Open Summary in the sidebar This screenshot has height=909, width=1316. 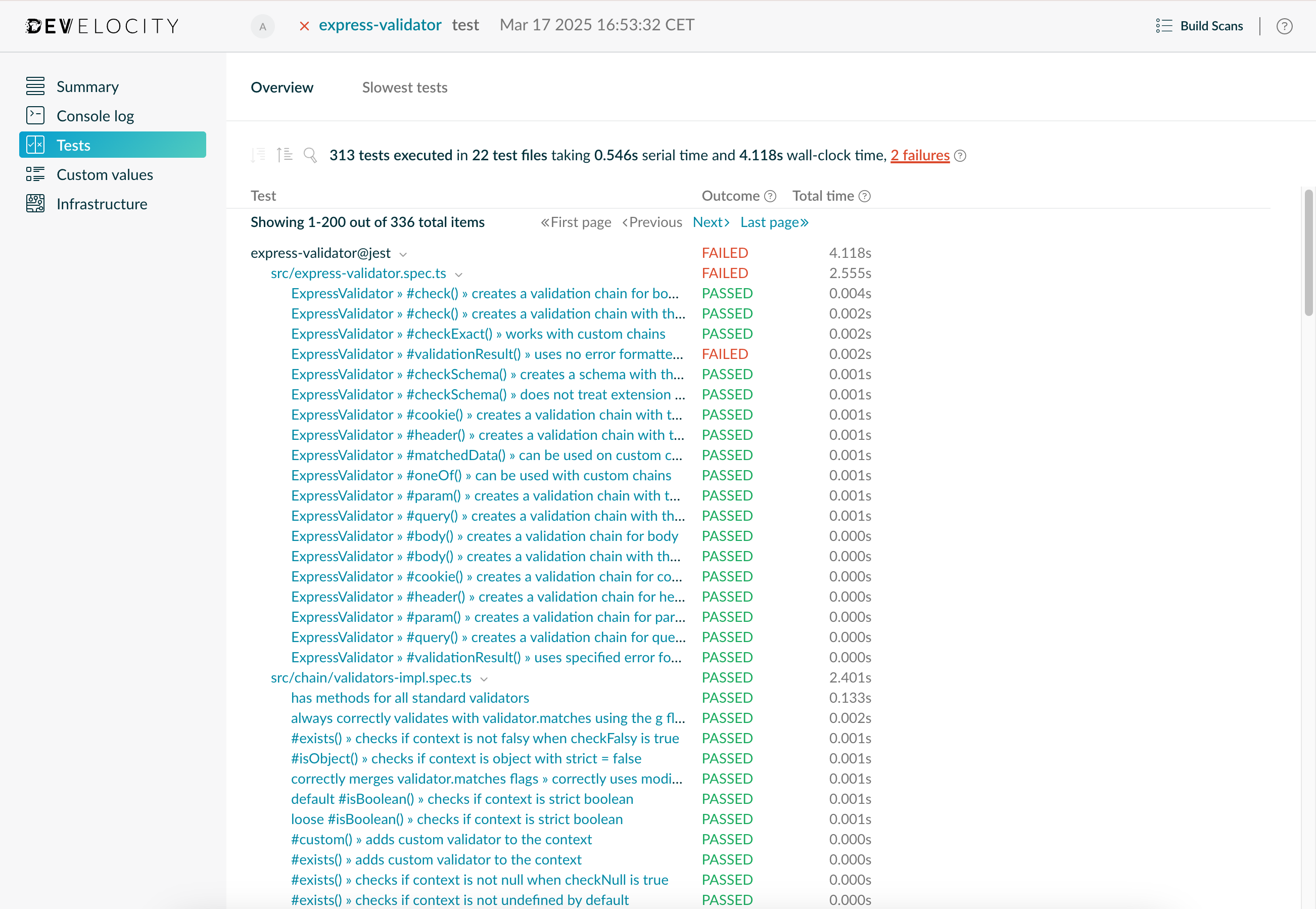tap(87, 86)
